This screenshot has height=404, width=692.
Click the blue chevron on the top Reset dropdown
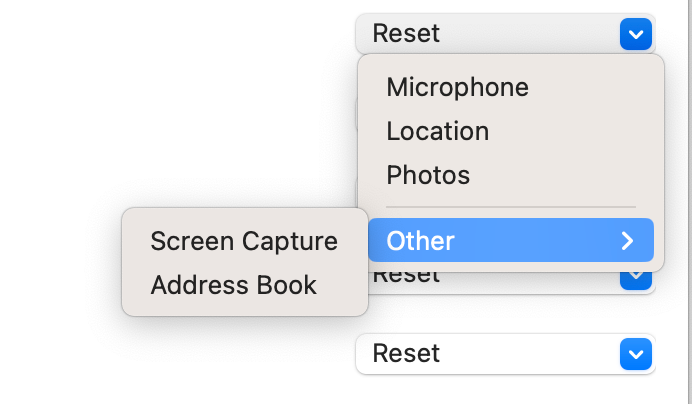635,35
